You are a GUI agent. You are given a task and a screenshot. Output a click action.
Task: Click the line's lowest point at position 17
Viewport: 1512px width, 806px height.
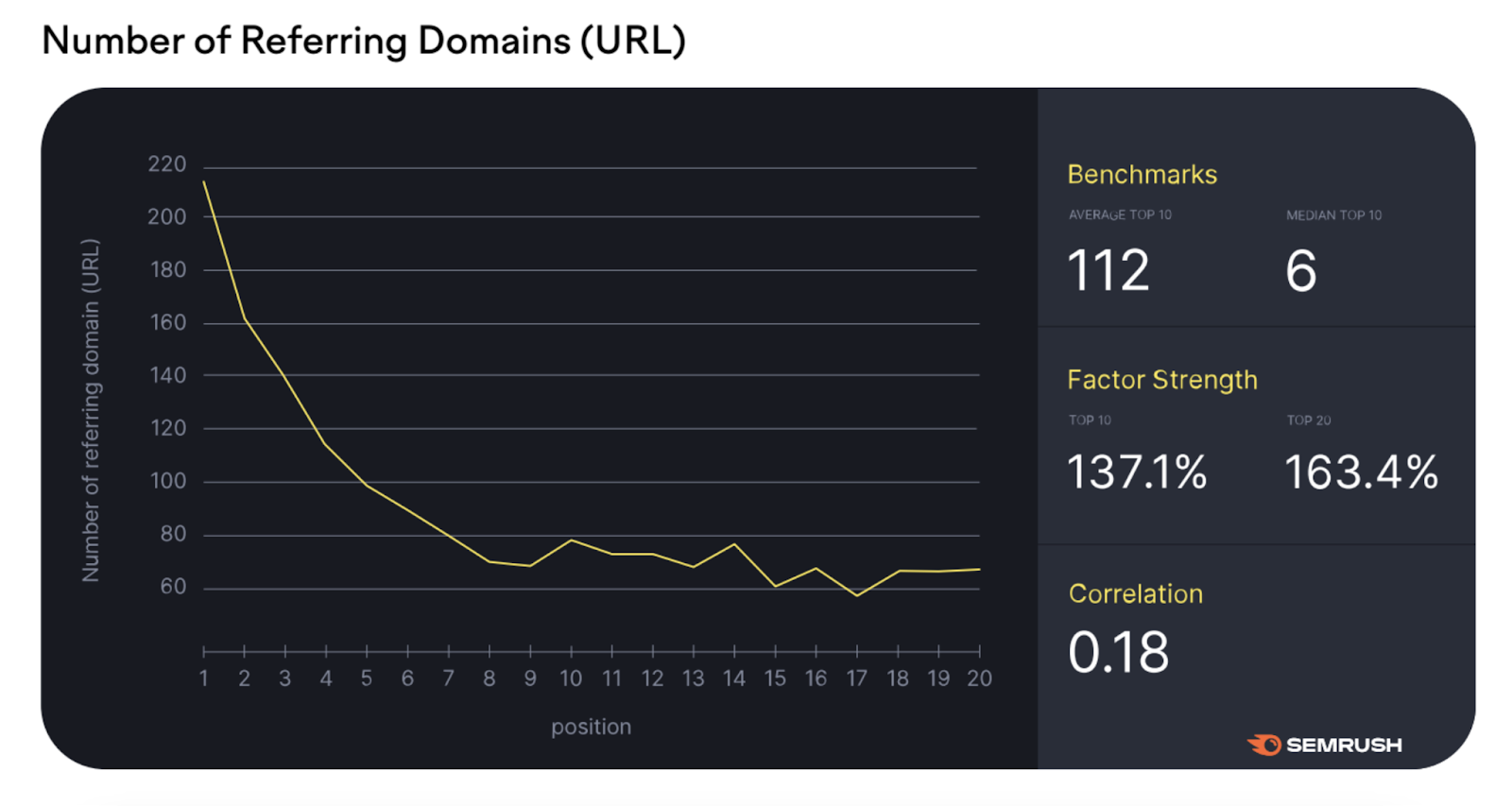[857, 595]
